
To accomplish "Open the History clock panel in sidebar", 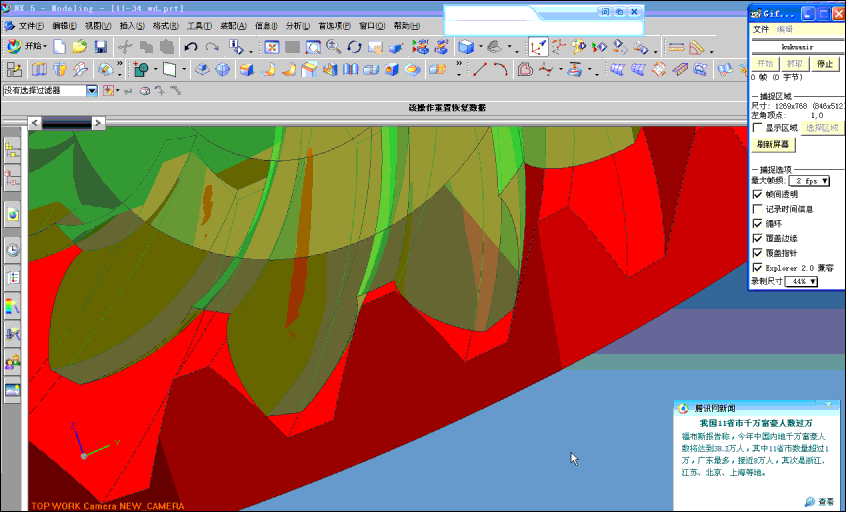I will pos(12,250).
